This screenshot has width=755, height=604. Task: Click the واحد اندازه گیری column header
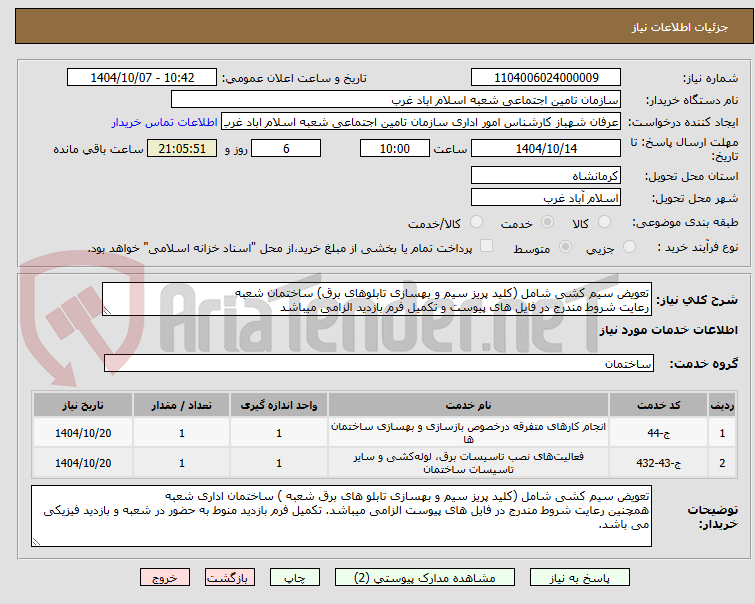point(279,405)
